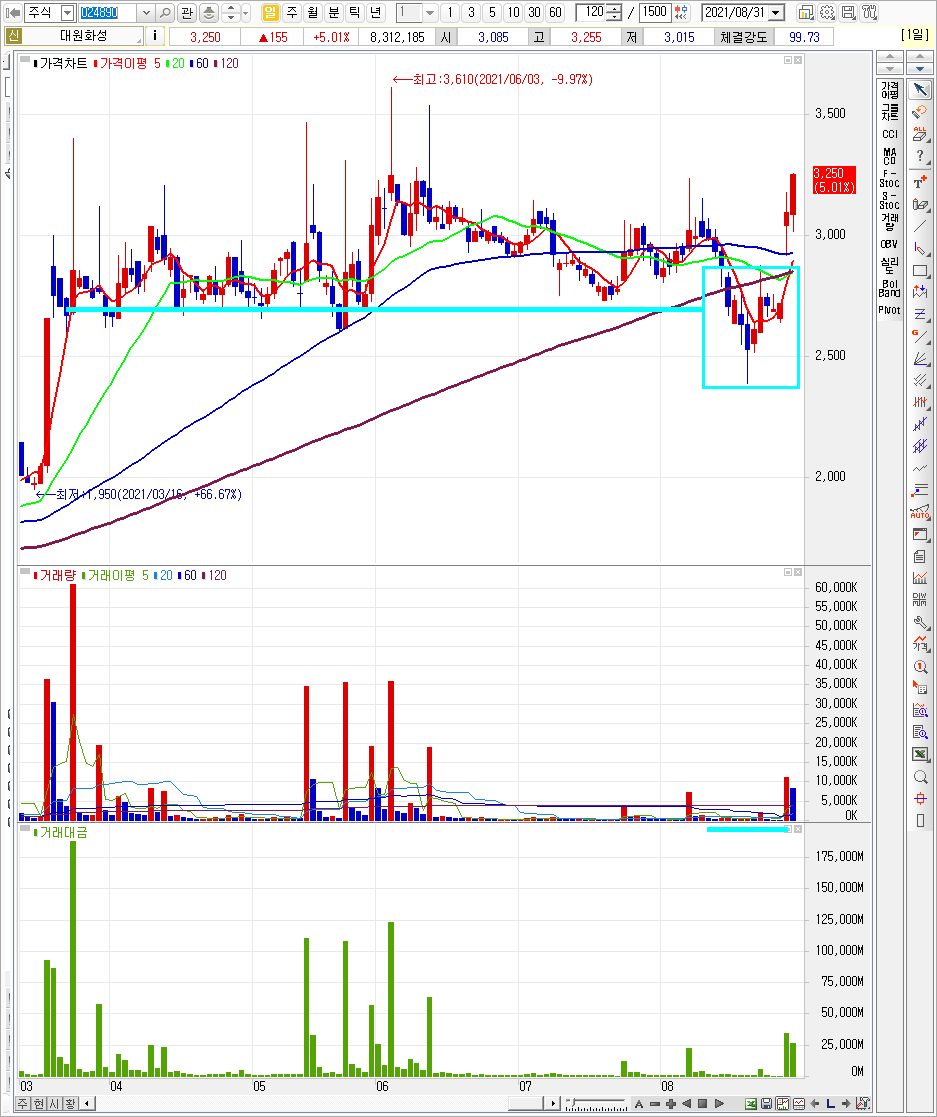This screenshot has height=1117, width=937.
Task: Erase all drawings with the ALL eraser icon
Action: click(x=920, y=134)
